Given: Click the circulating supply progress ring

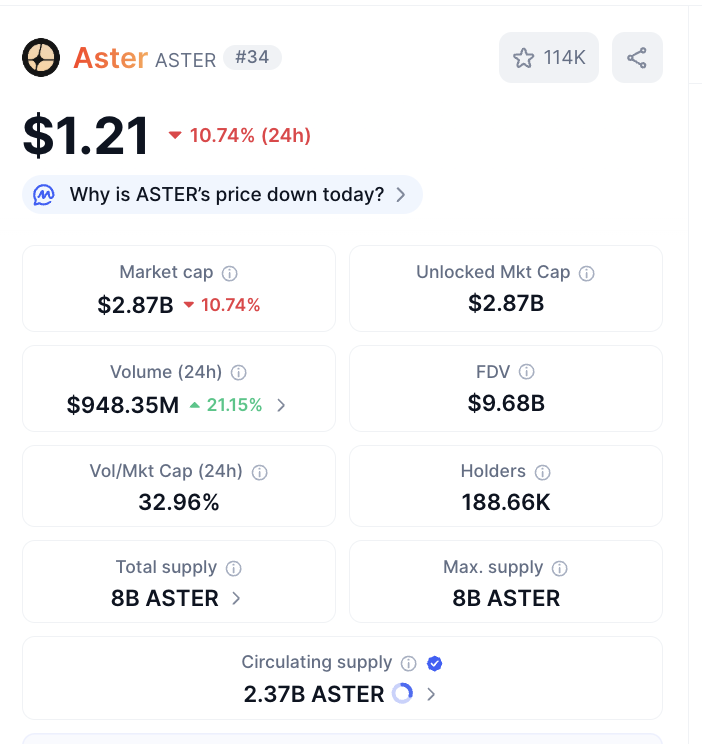Looking at the screenshot, I should point(402,694).
